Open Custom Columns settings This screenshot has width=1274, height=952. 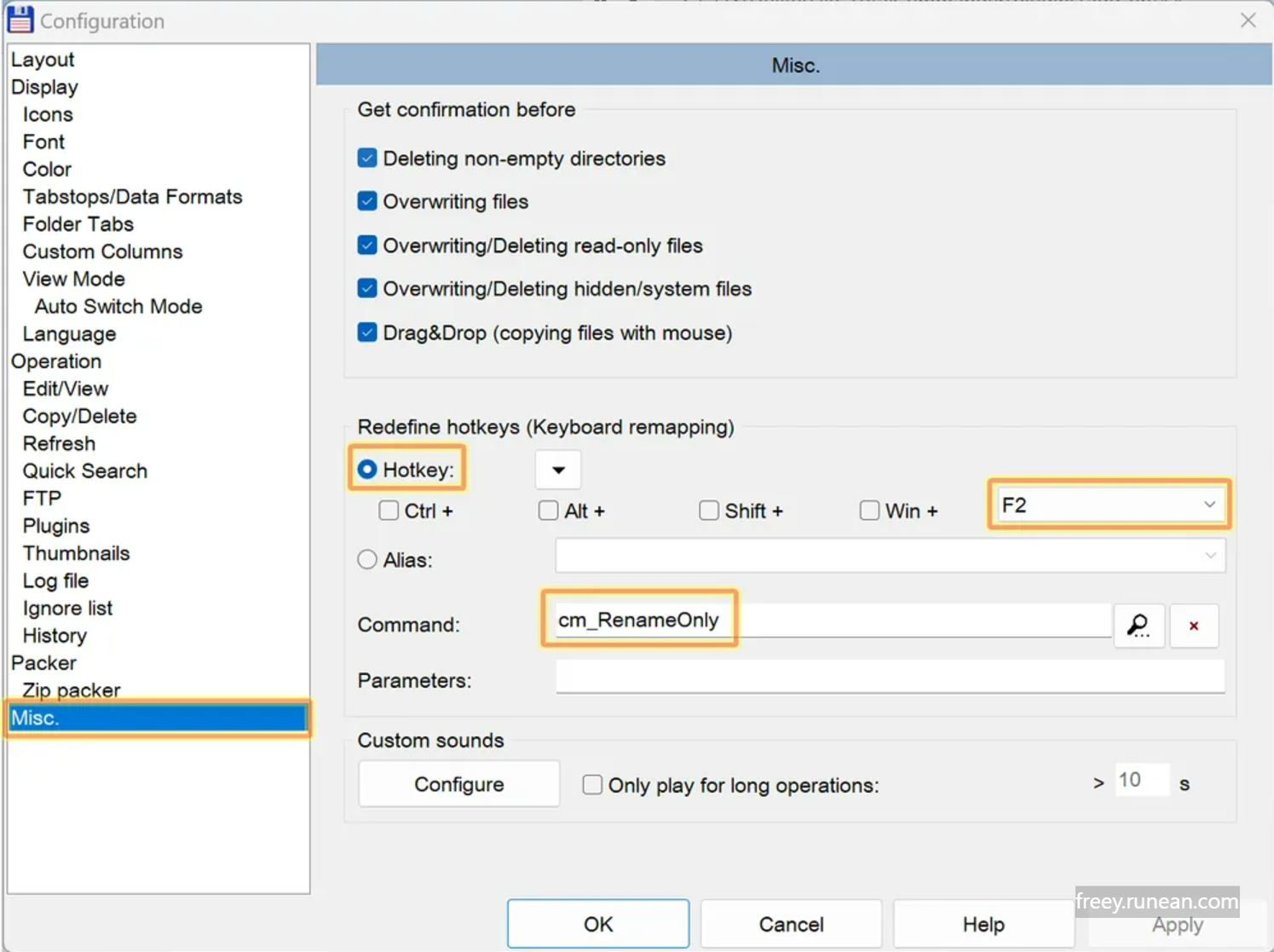(102, 251)
